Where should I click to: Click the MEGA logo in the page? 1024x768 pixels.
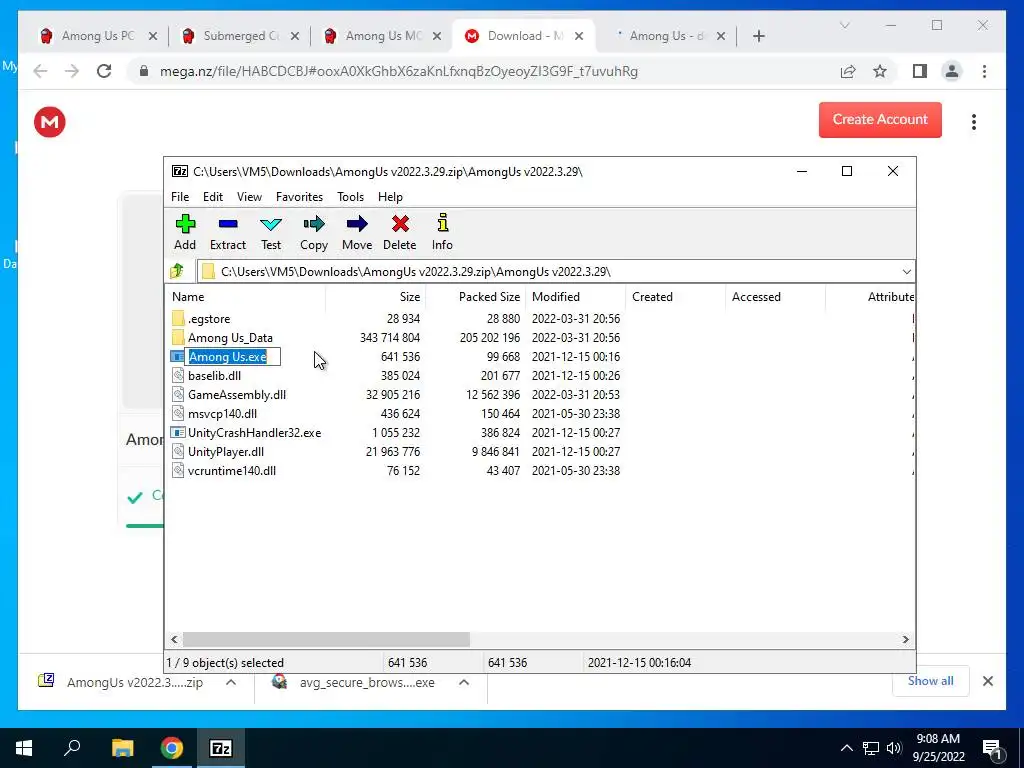[50, 121]
